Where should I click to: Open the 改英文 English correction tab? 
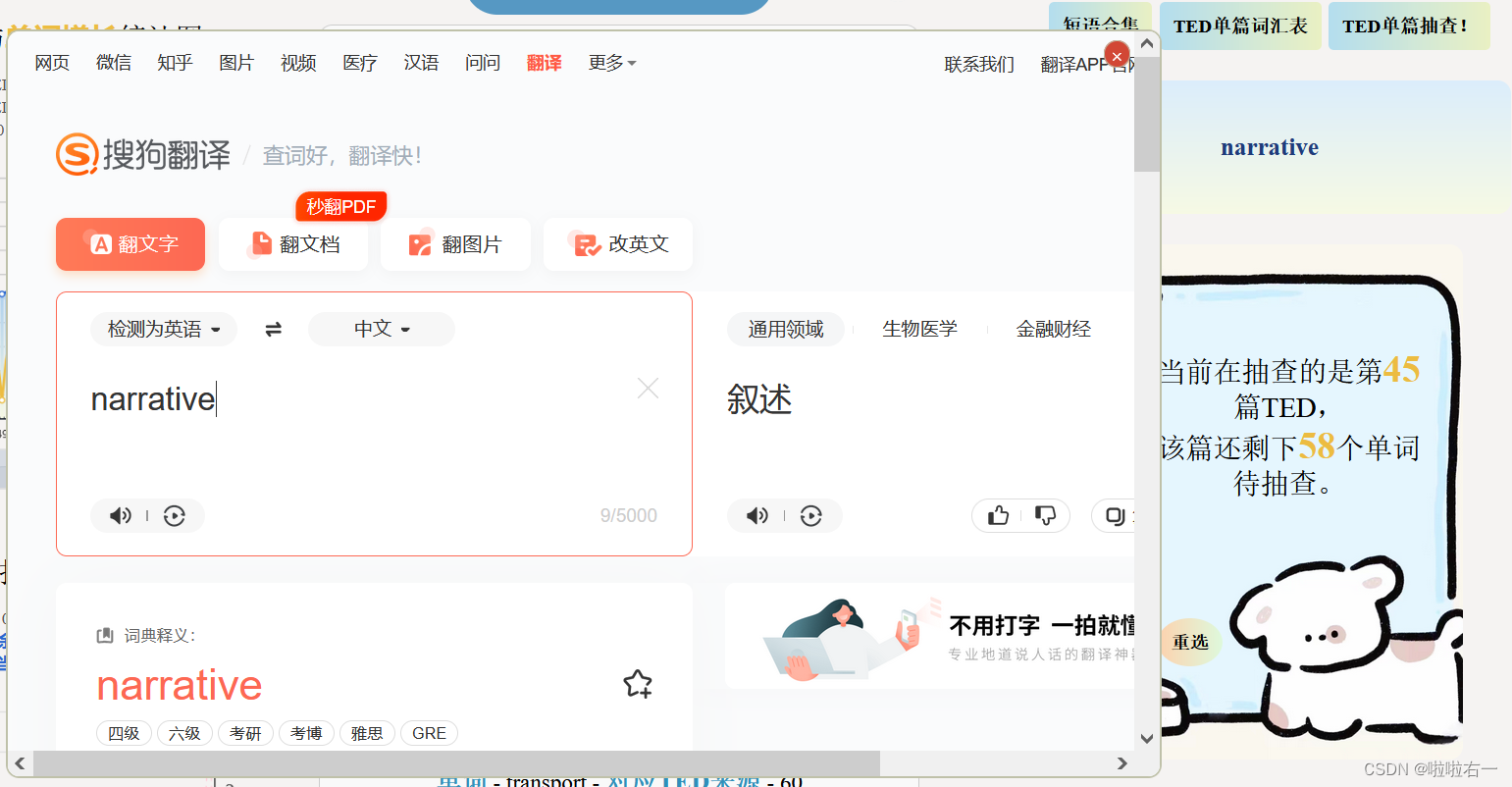pos(618,244)
